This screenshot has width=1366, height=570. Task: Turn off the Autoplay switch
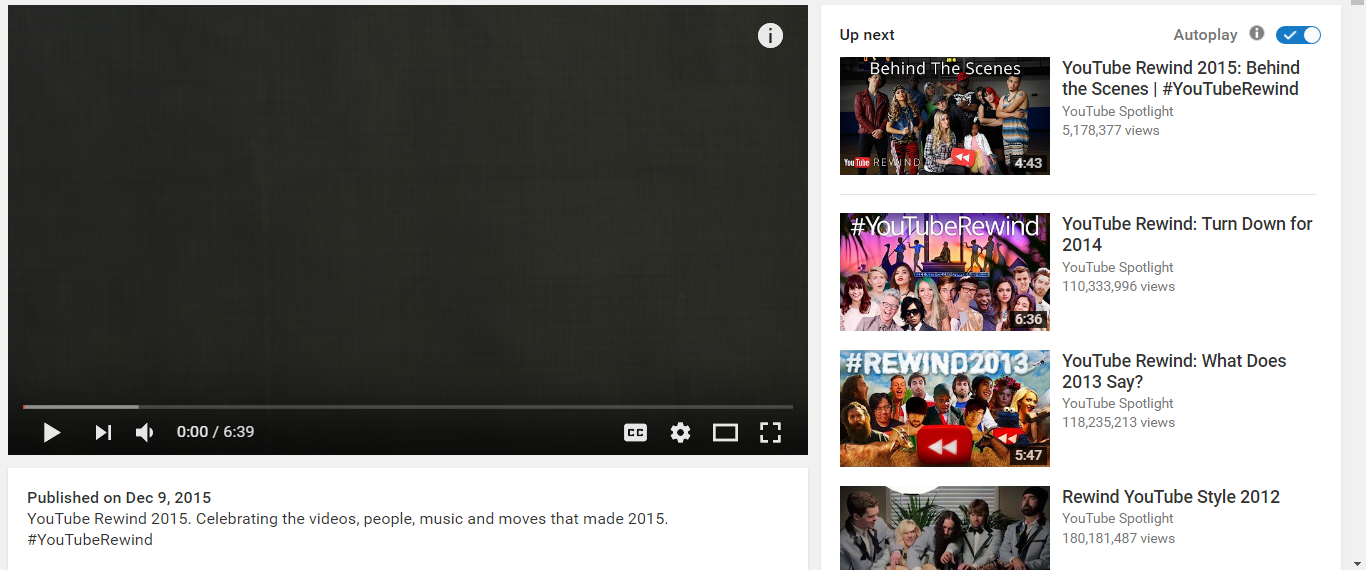1298,35
